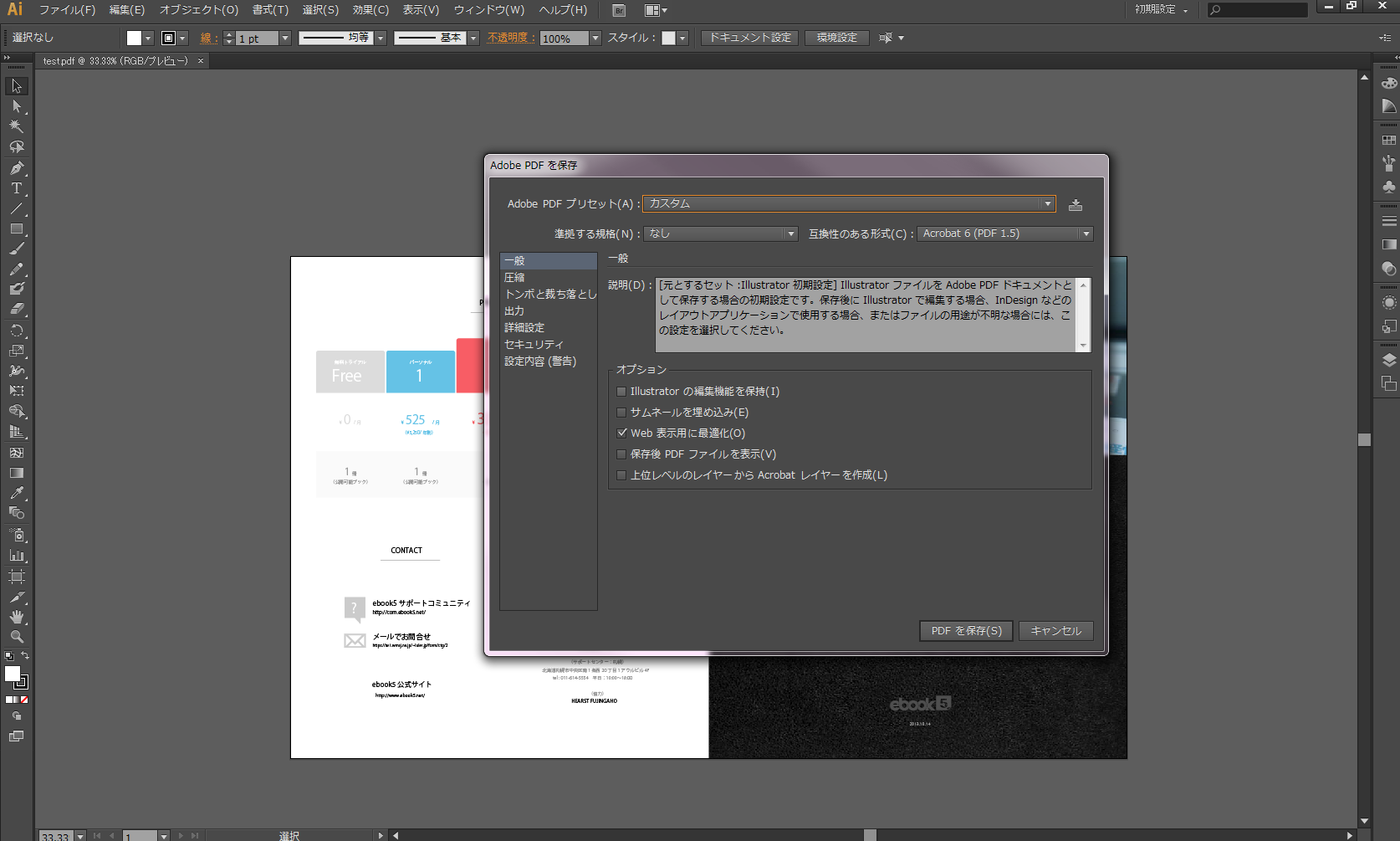Click the search field in the menu bar

pos(1257,10)
